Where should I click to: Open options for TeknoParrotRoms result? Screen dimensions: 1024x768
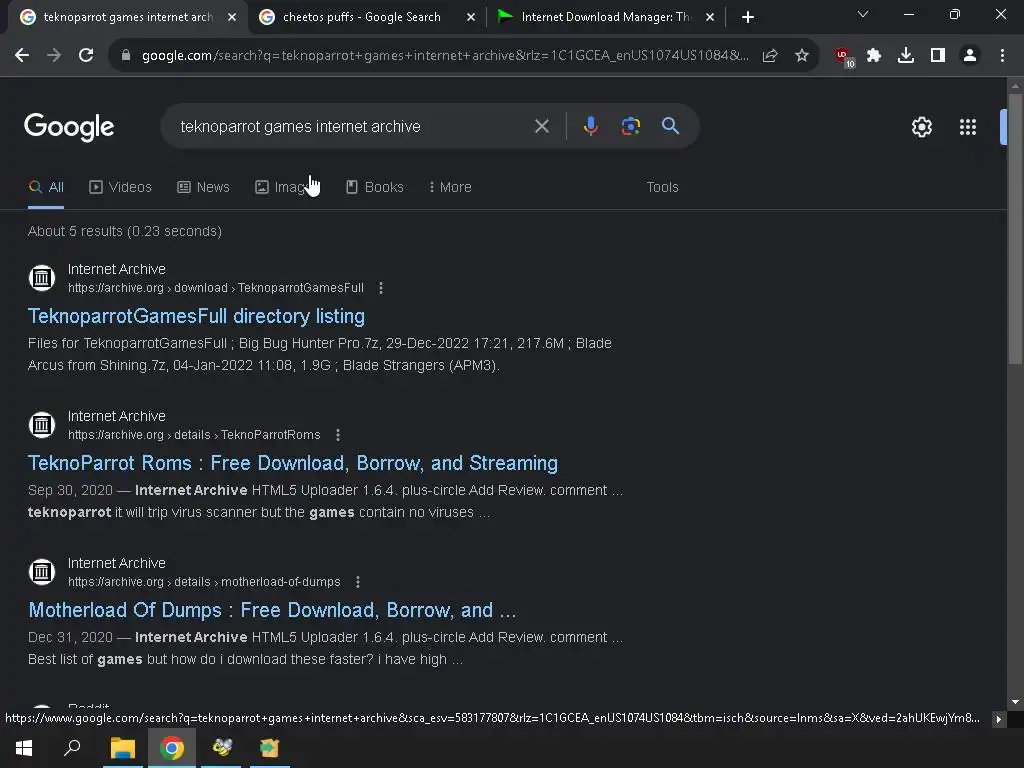338,435
